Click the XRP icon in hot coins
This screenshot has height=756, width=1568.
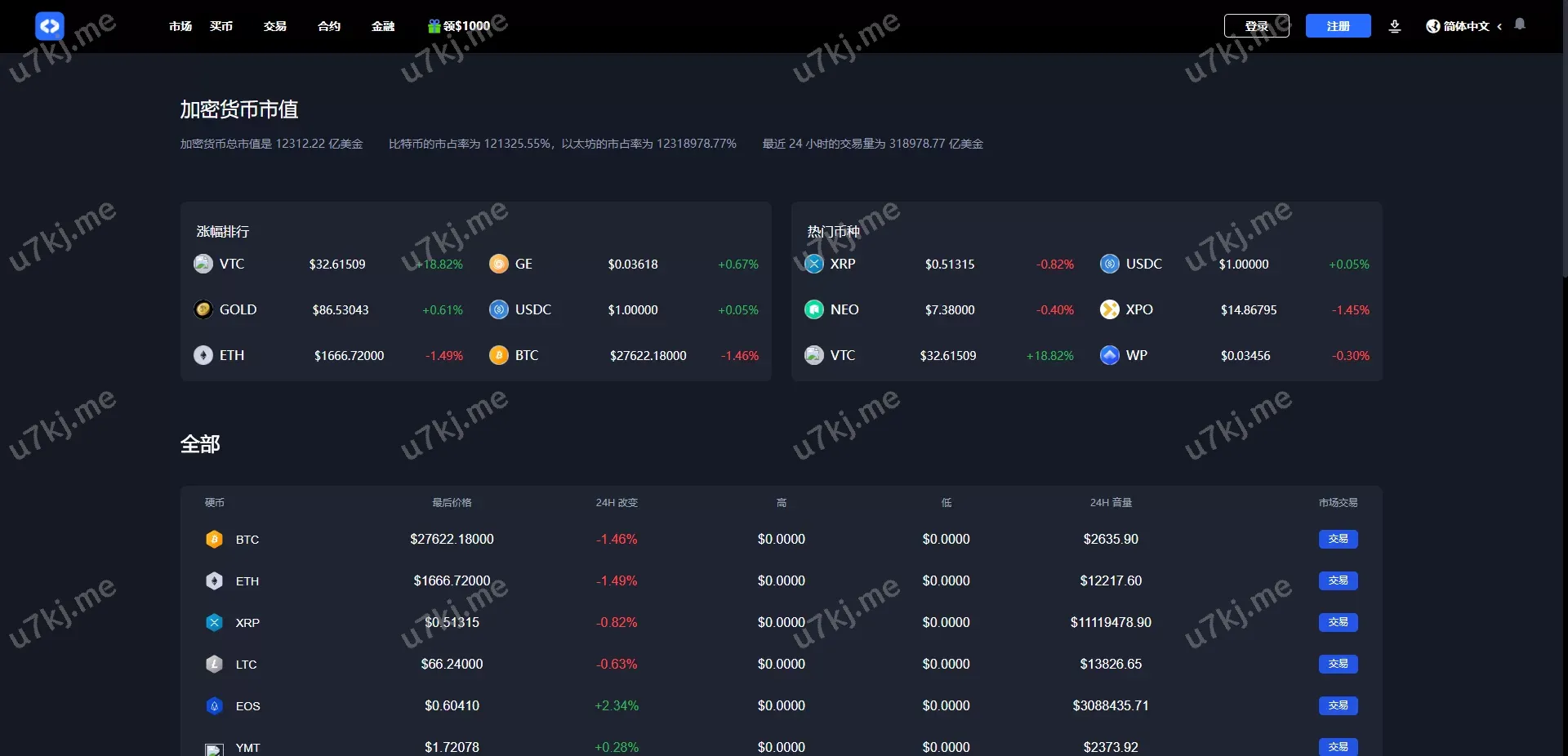tap(814, 264)
